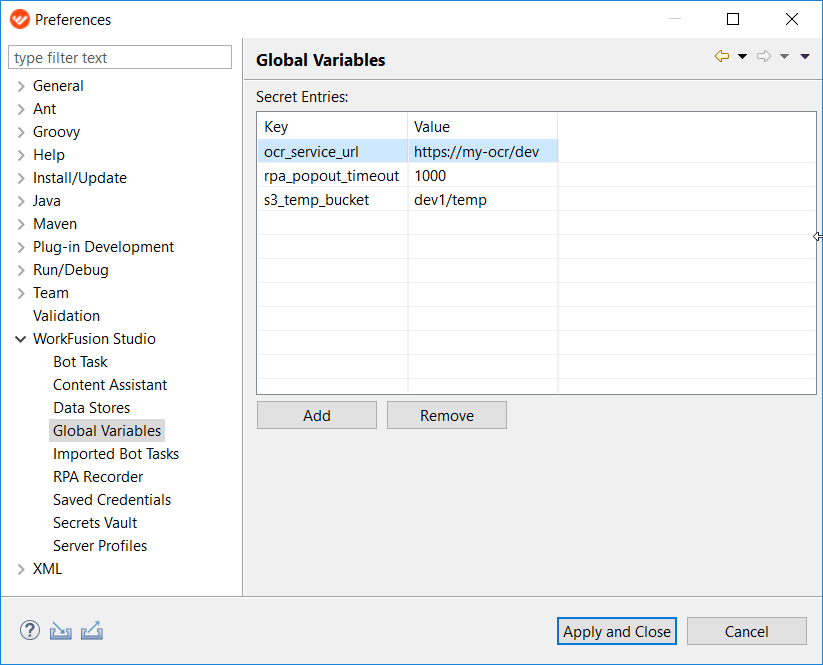Open the Content Assistant page

(110, 385)
